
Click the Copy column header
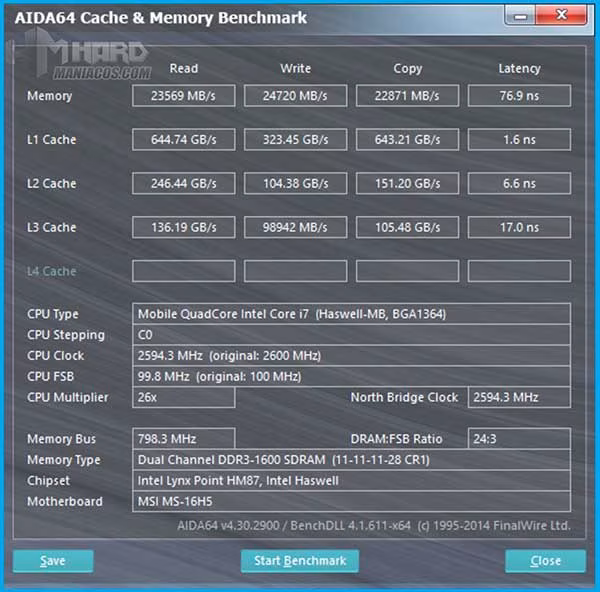click(408, 69)
